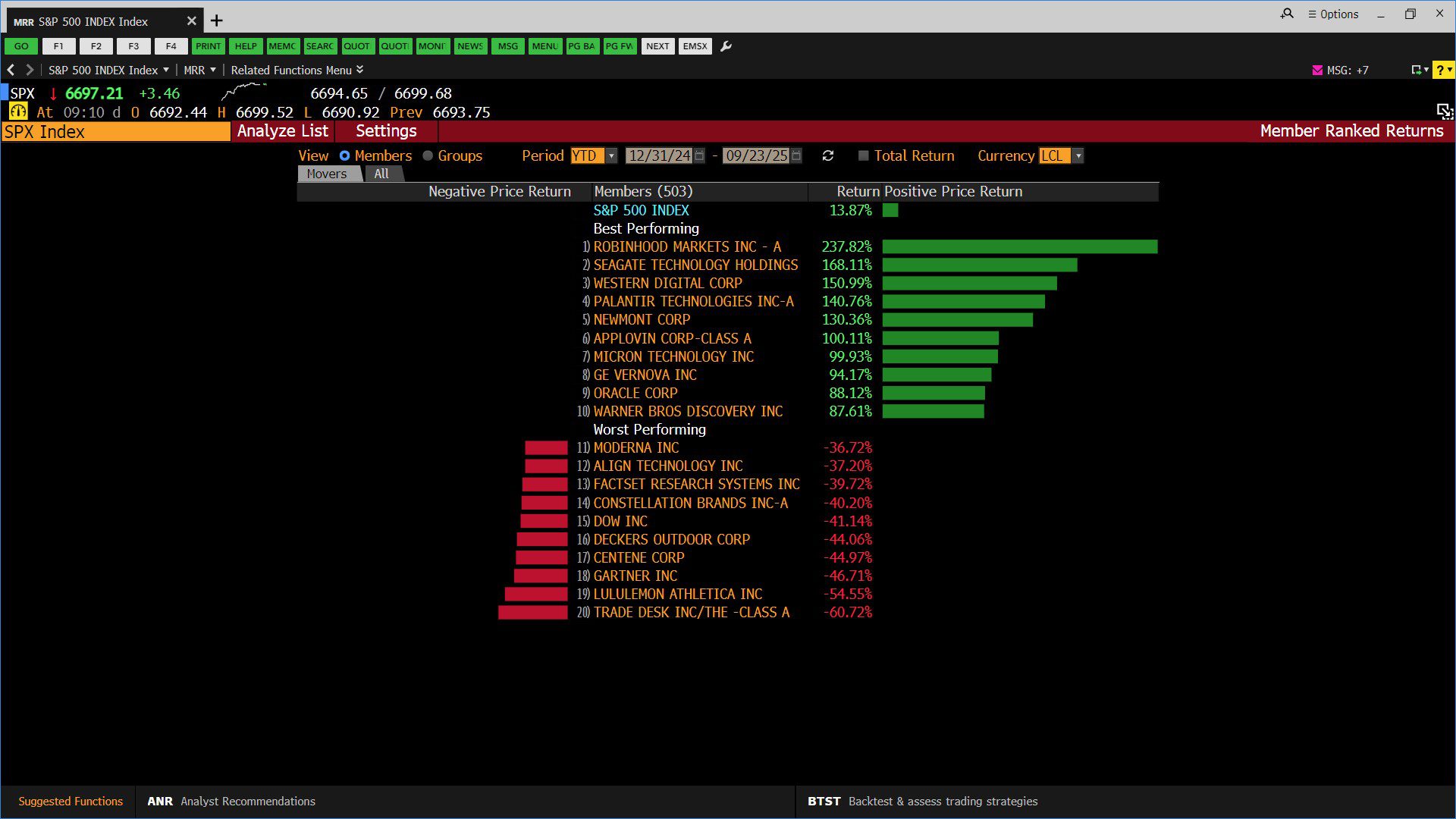The width and height of the screenshot is (1456, 819).
Task: Switch to the All tab
Action: click(381, 174)
